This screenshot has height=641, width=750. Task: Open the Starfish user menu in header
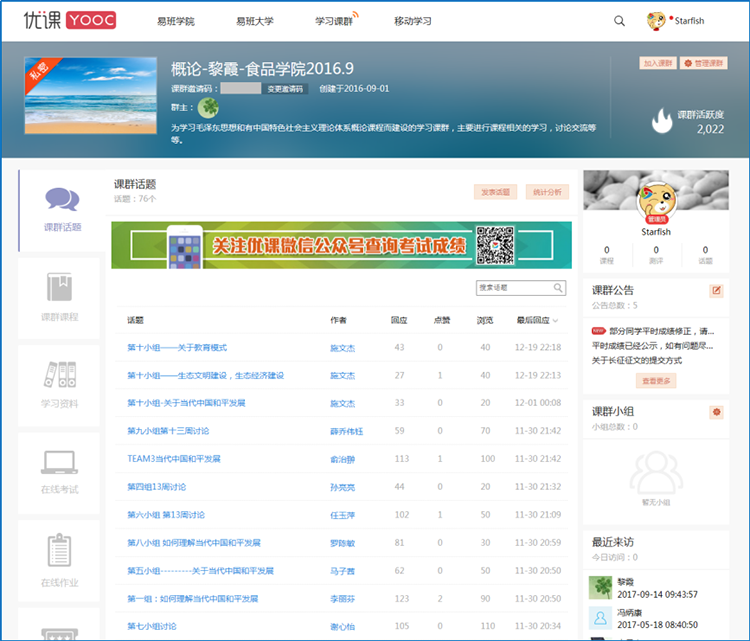pos(674,21)
